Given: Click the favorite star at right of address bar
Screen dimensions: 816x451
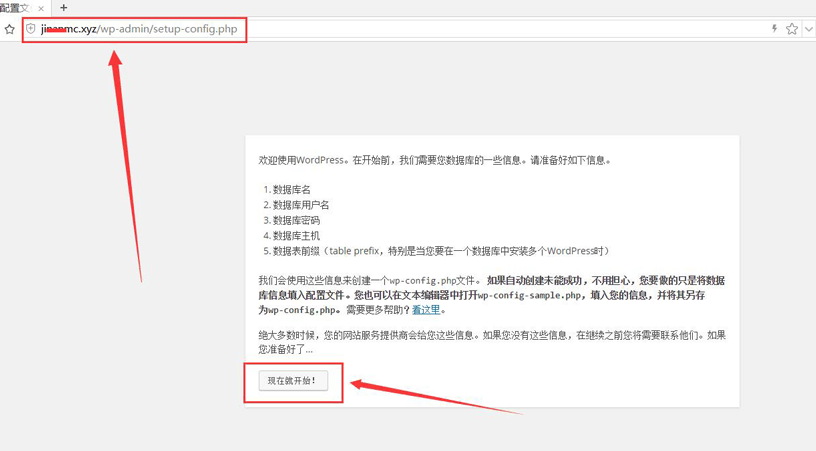Looking at the screenshot, I should pyautogui.click(x=792, y=29).
